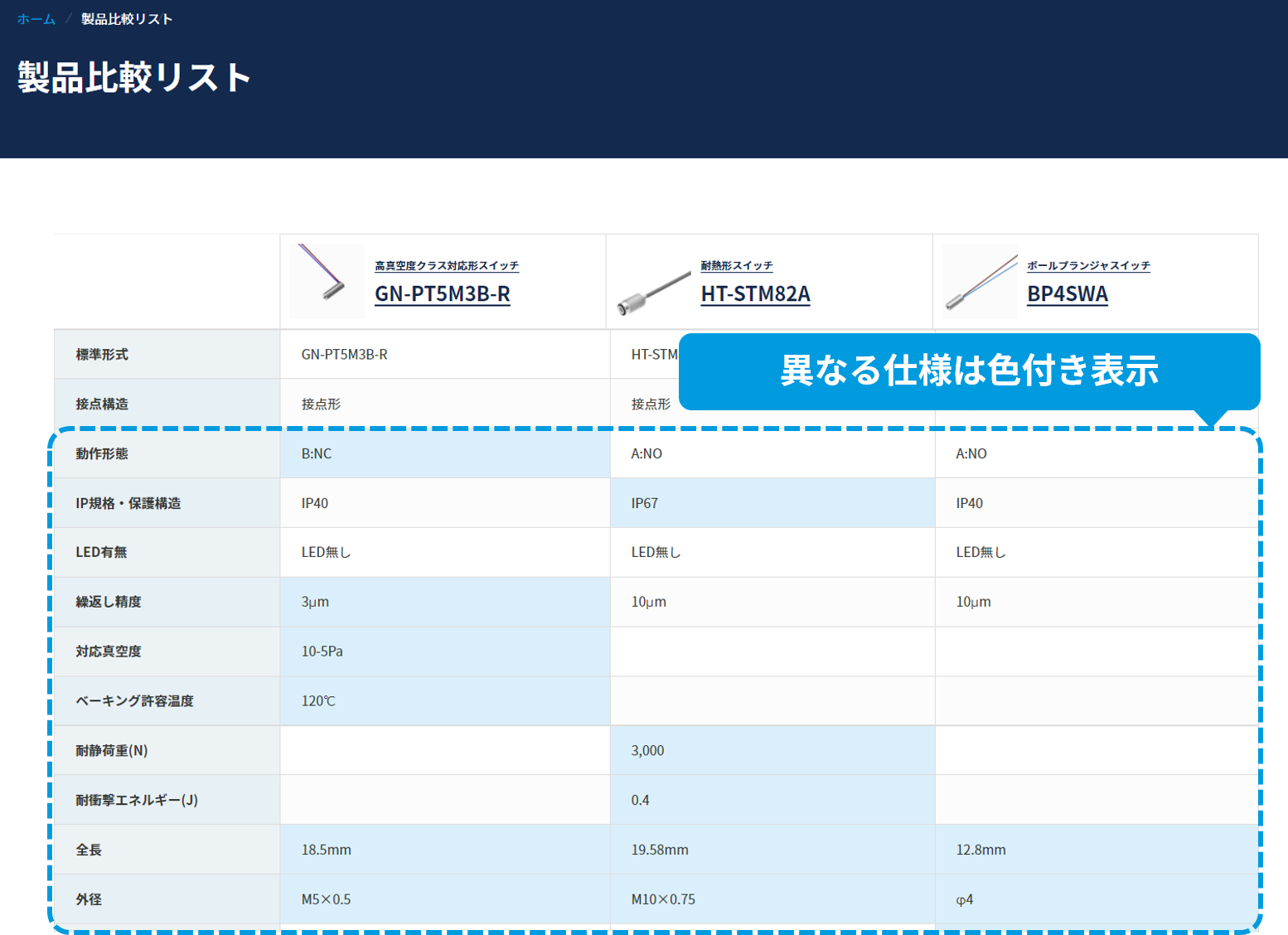
Task: Open the ホーム breadcrumb link
Action: 36,19
